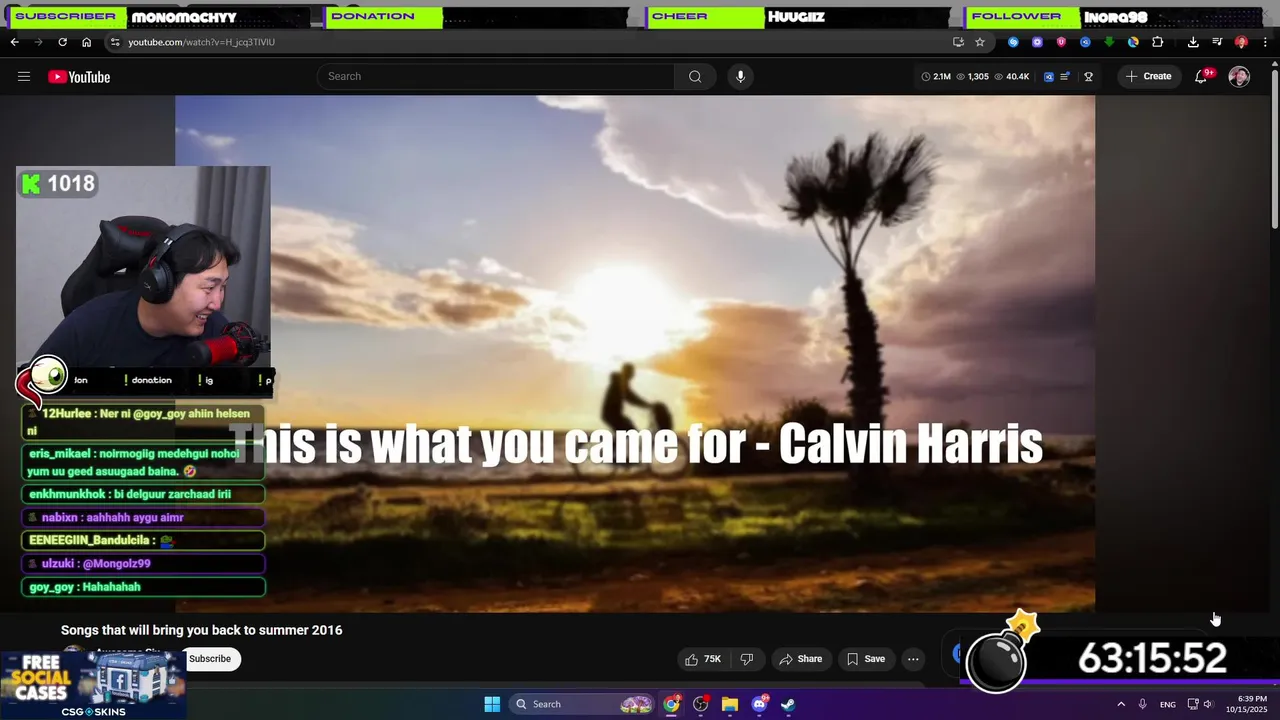Image resolution: width=1280 pixels, height=720 pixels.
Task: Click the purple extension icon in the toolbar
Action: [1037, 42]
